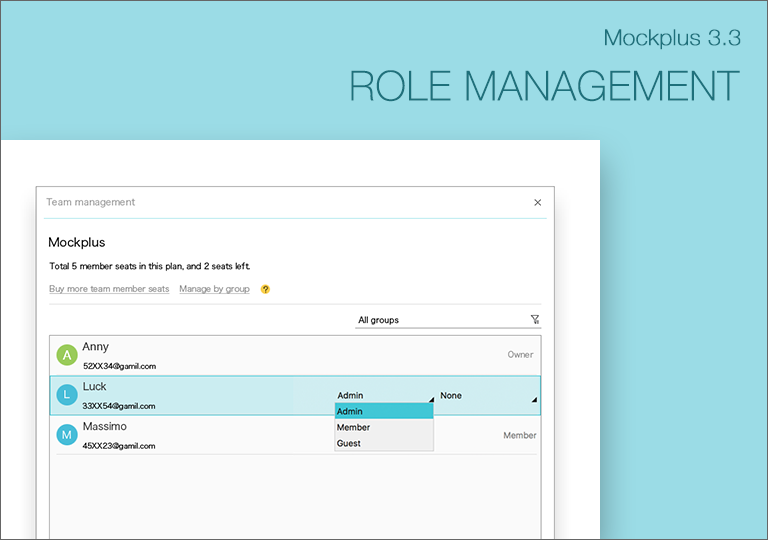The width and height of the screenshot is (768, 540).
Task: Click the filter funnel icon beside All groups
Action: [x=535, y=319]
